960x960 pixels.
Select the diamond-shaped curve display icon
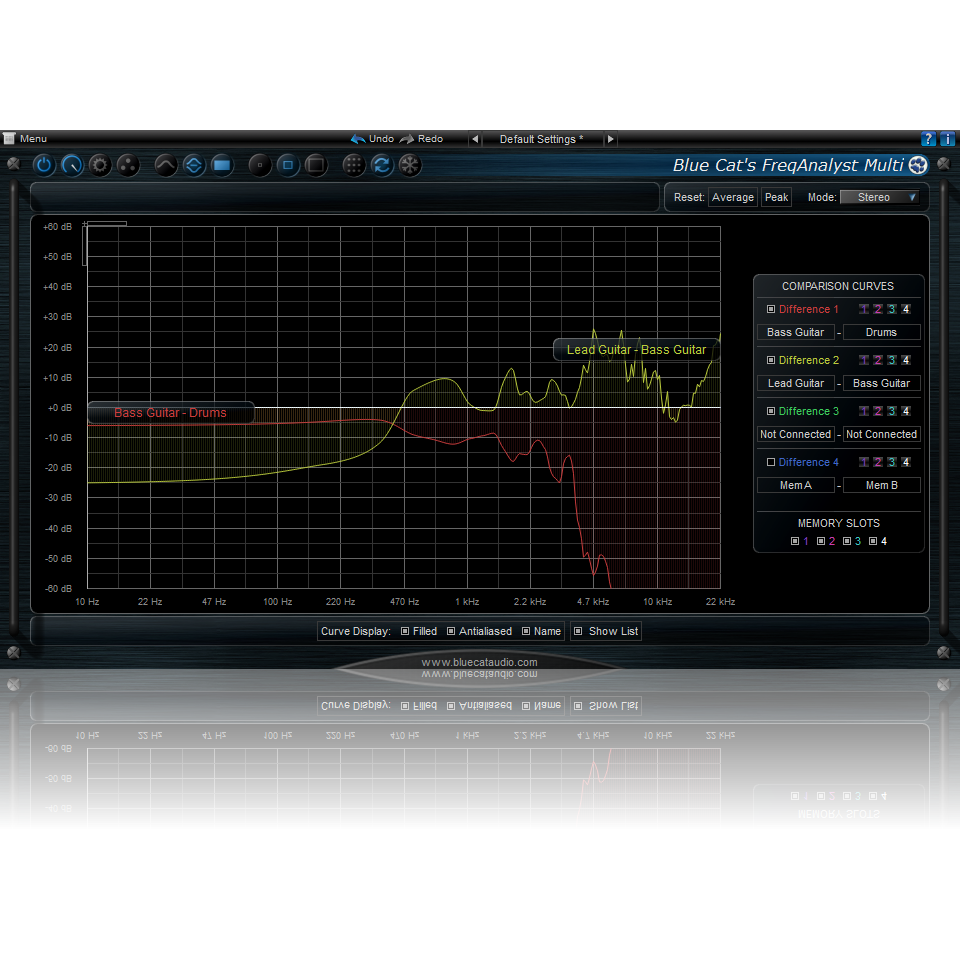193,165
